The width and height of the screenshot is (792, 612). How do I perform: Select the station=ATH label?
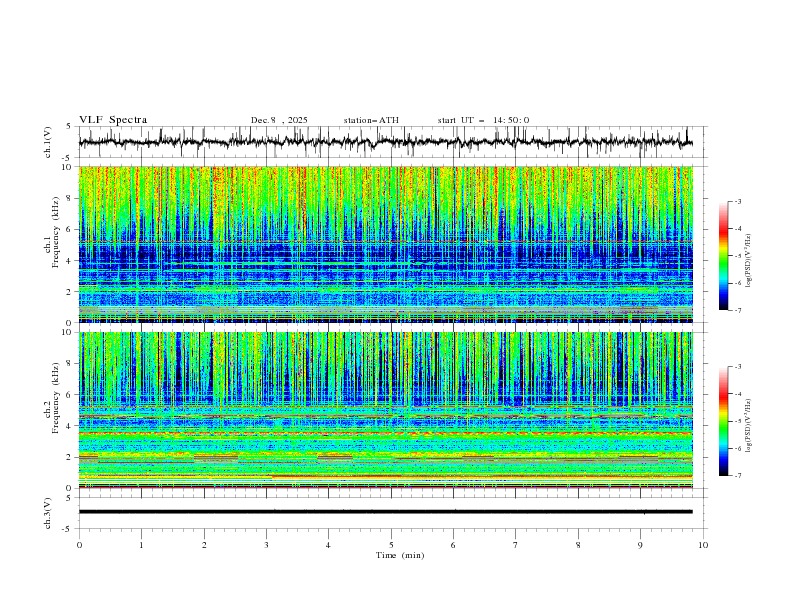371,120
